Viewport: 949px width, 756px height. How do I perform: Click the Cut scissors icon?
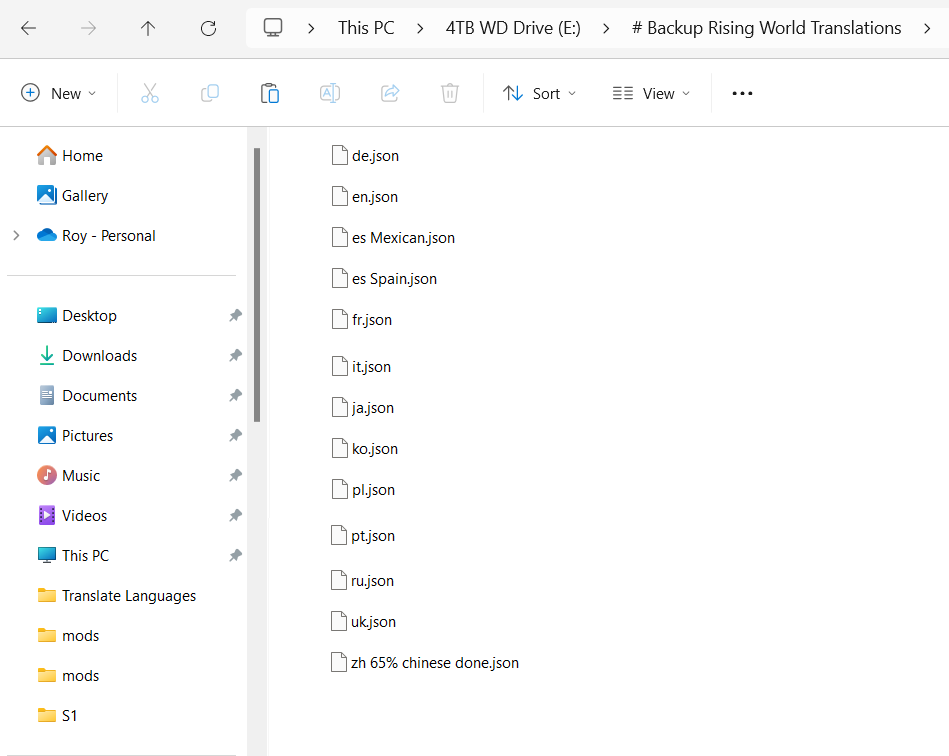click(x=150, y=93)
